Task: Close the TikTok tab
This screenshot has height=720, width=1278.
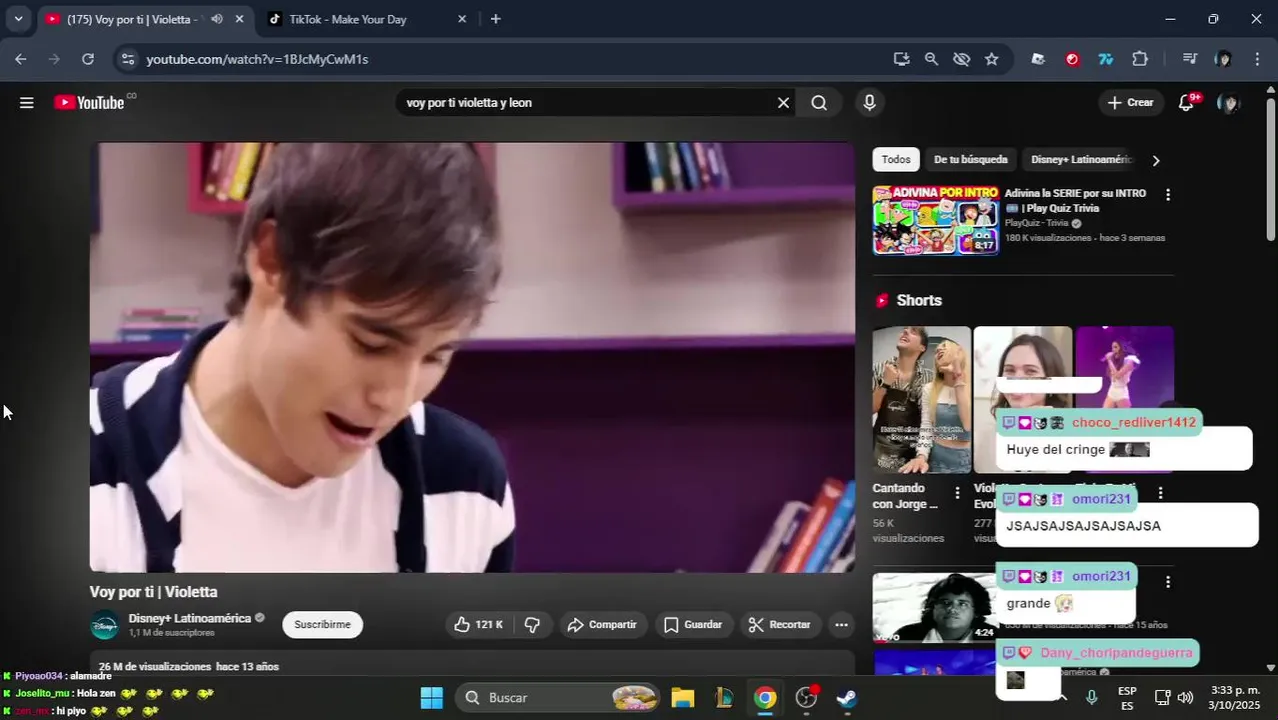Action: (x=461, y=19)
